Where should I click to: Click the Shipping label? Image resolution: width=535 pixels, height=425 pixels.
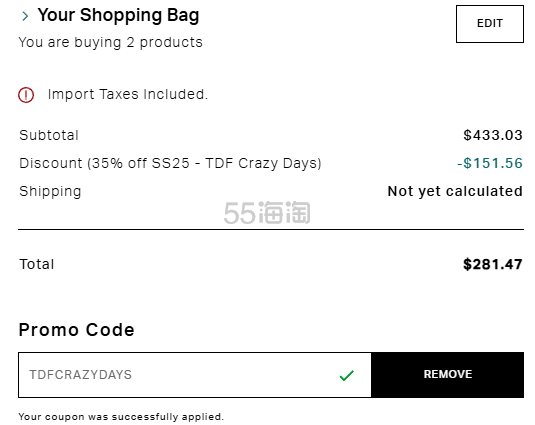click(x=50, y=191)
